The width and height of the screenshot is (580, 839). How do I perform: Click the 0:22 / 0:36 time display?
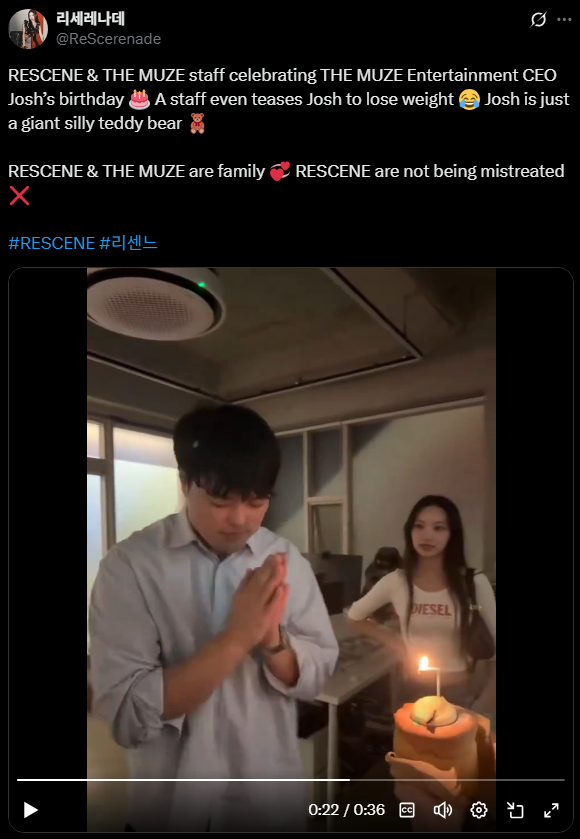pyautogui.click(x=346, y=810)
